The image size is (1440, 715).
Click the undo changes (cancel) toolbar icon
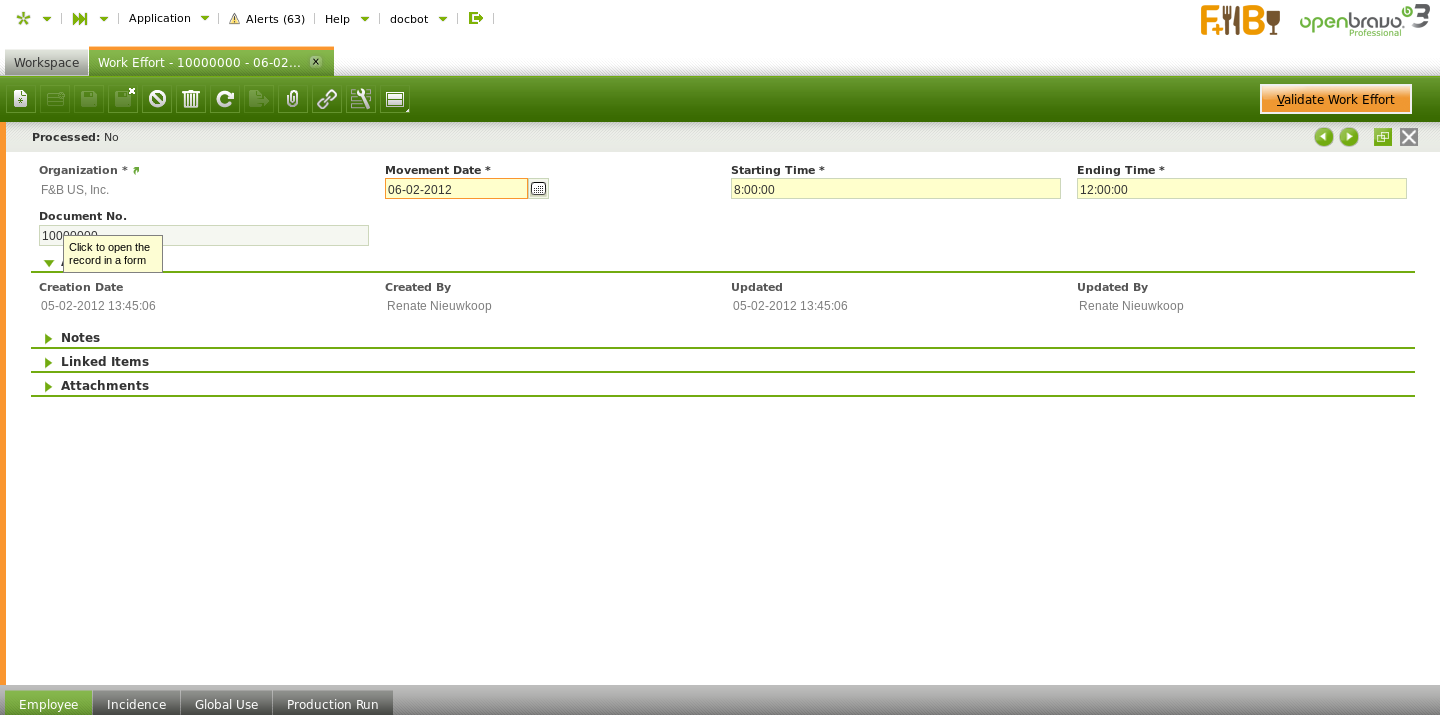157,99
